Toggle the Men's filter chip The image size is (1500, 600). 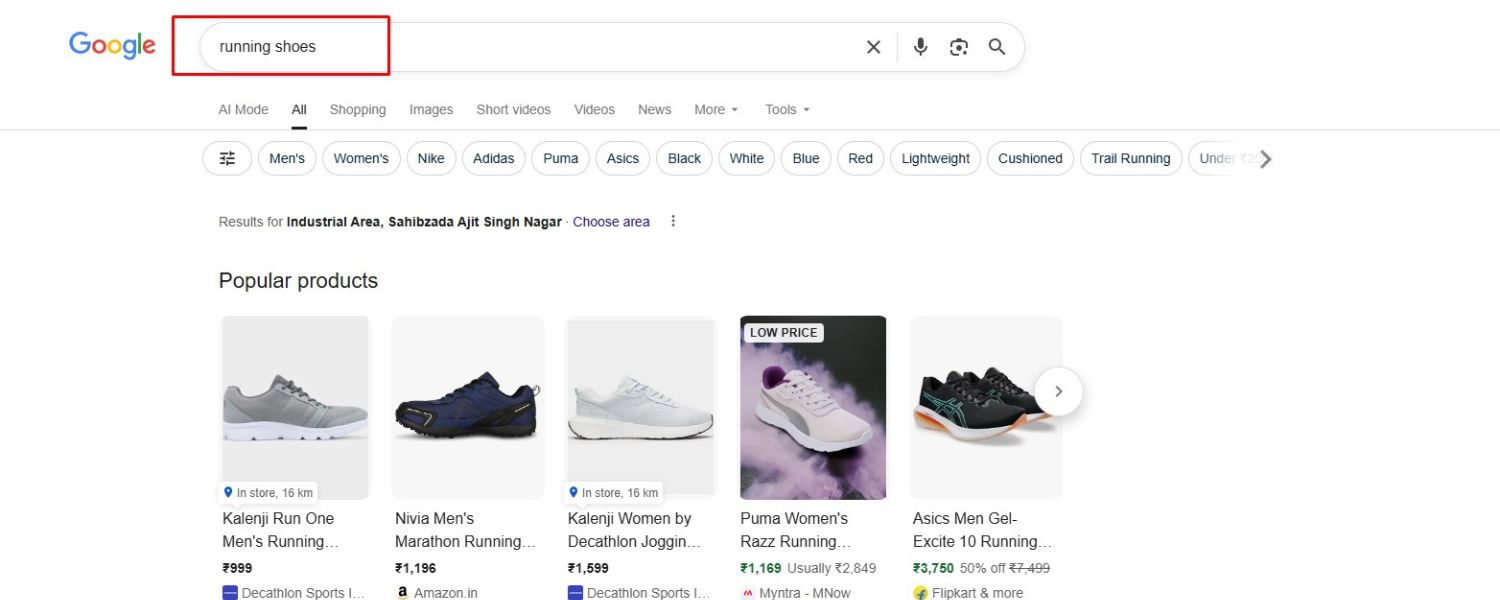(287, 158)
